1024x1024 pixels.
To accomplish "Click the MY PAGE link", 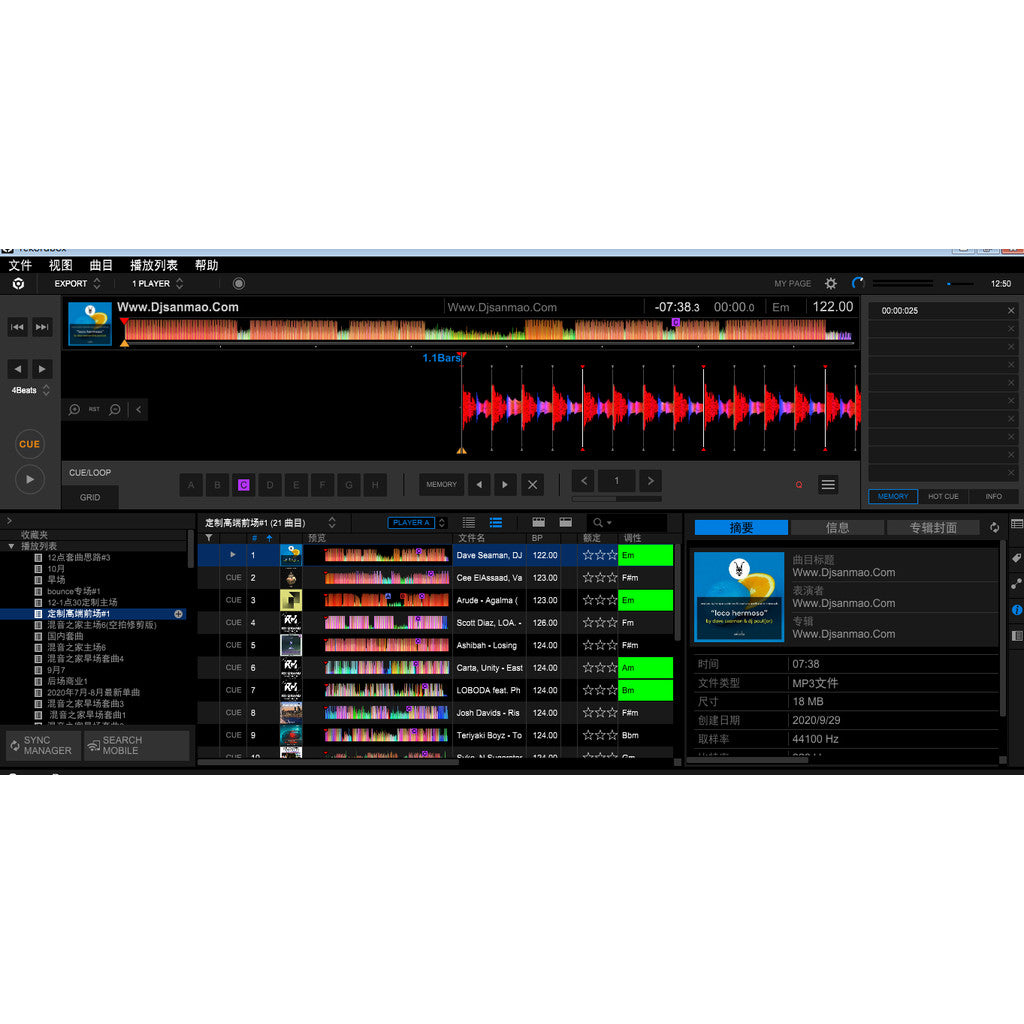I will pos(793,283).
